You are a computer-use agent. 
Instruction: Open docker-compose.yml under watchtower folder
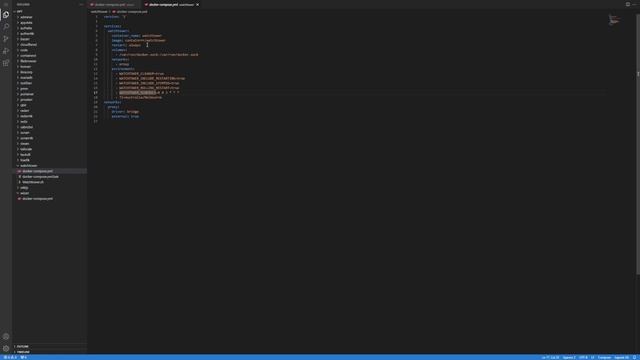point(38,171)
